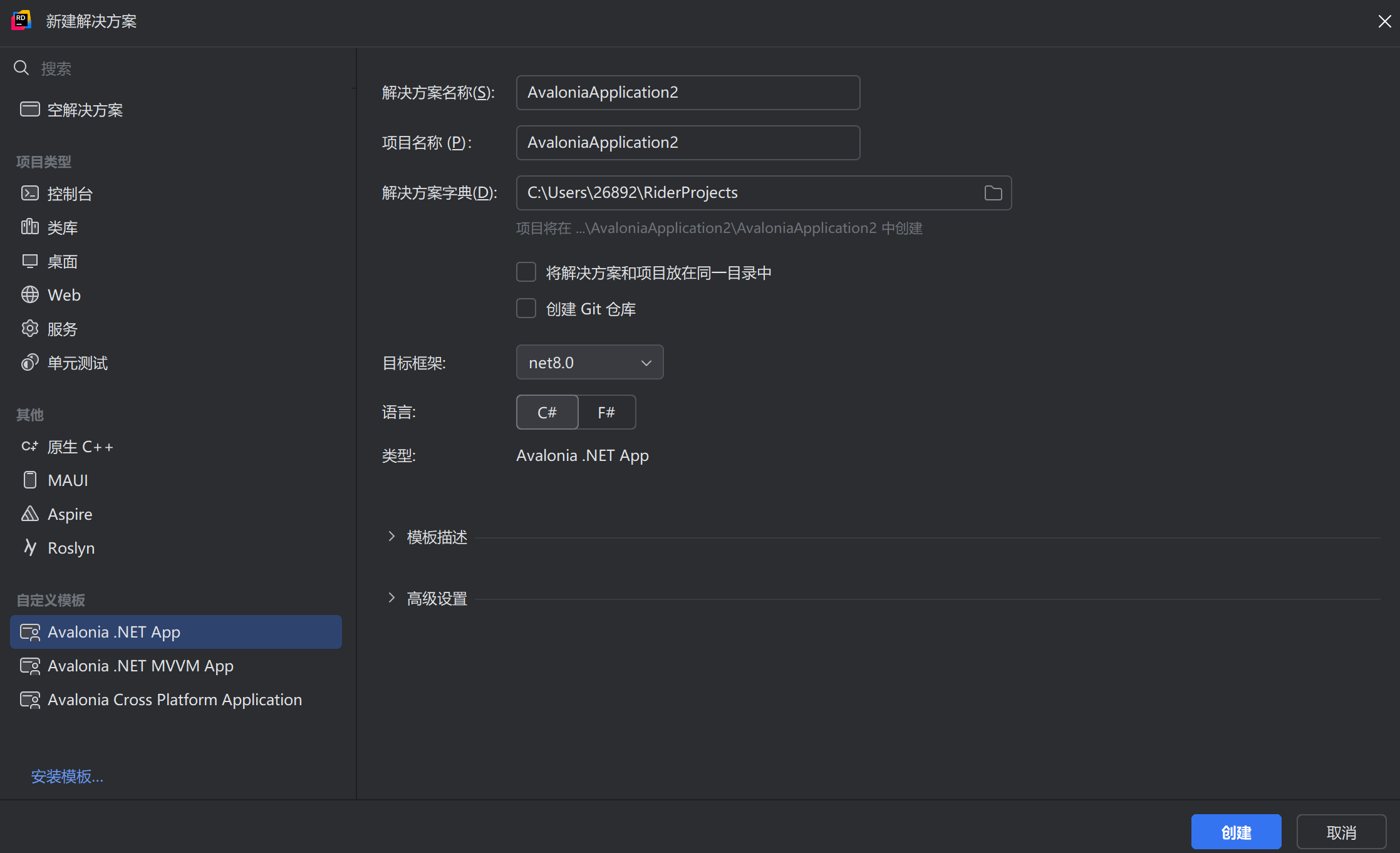Select 服务 project type
Image resolution: width=1400 pixels, height=853 pixels.
(176, 329)
